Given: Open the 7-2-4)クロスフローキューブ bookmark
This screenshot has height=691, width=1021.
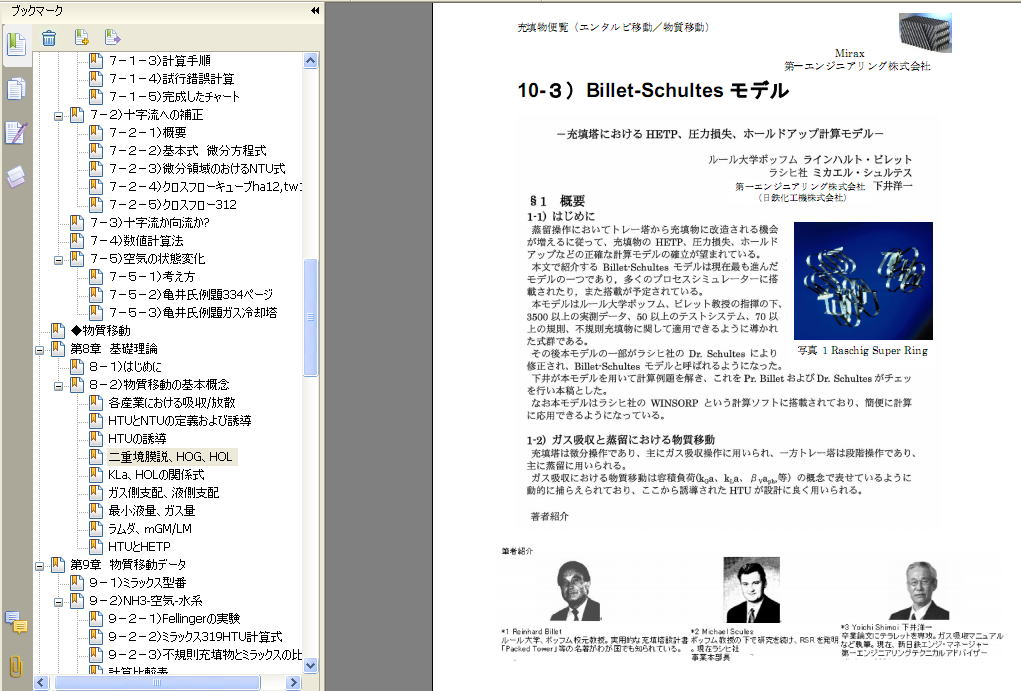Looking at the screenshot, I should [204, 187].
